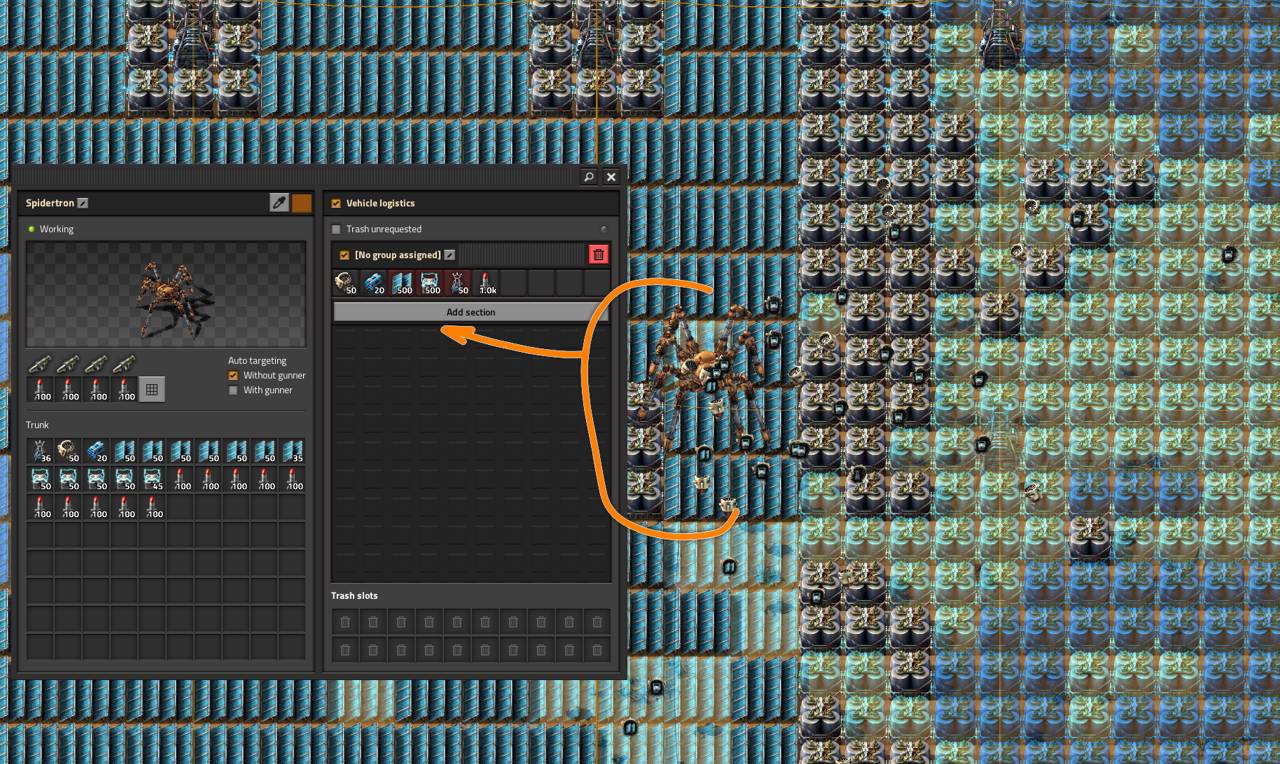Click the Spidertron preview thumbnail
1280x764 pixels.
tap(166, 294)
